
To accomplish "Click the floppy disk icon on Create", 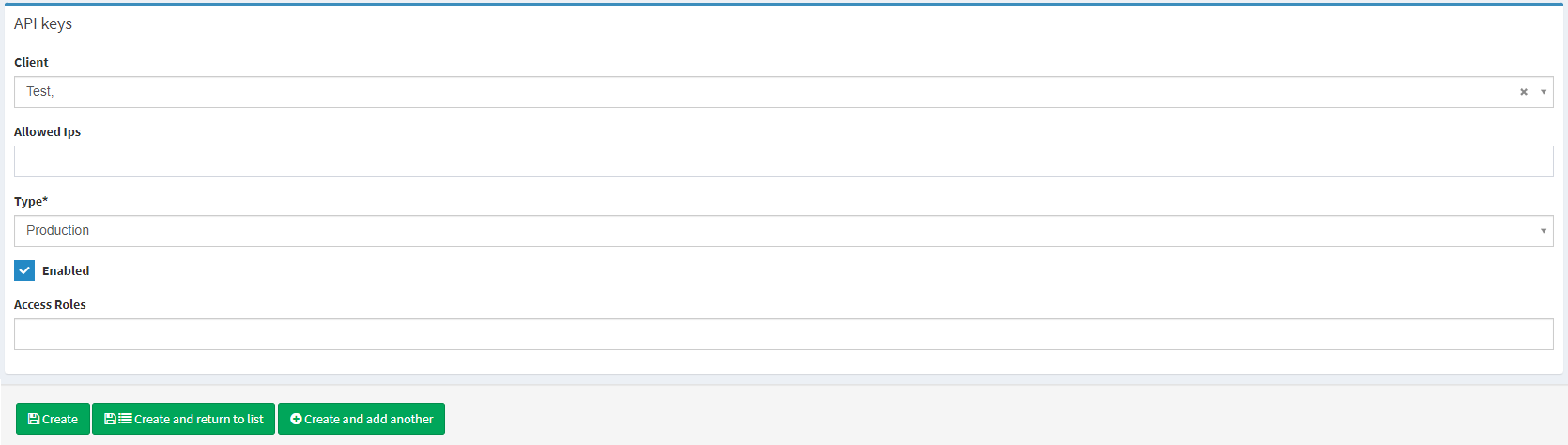I will point(34,420).
